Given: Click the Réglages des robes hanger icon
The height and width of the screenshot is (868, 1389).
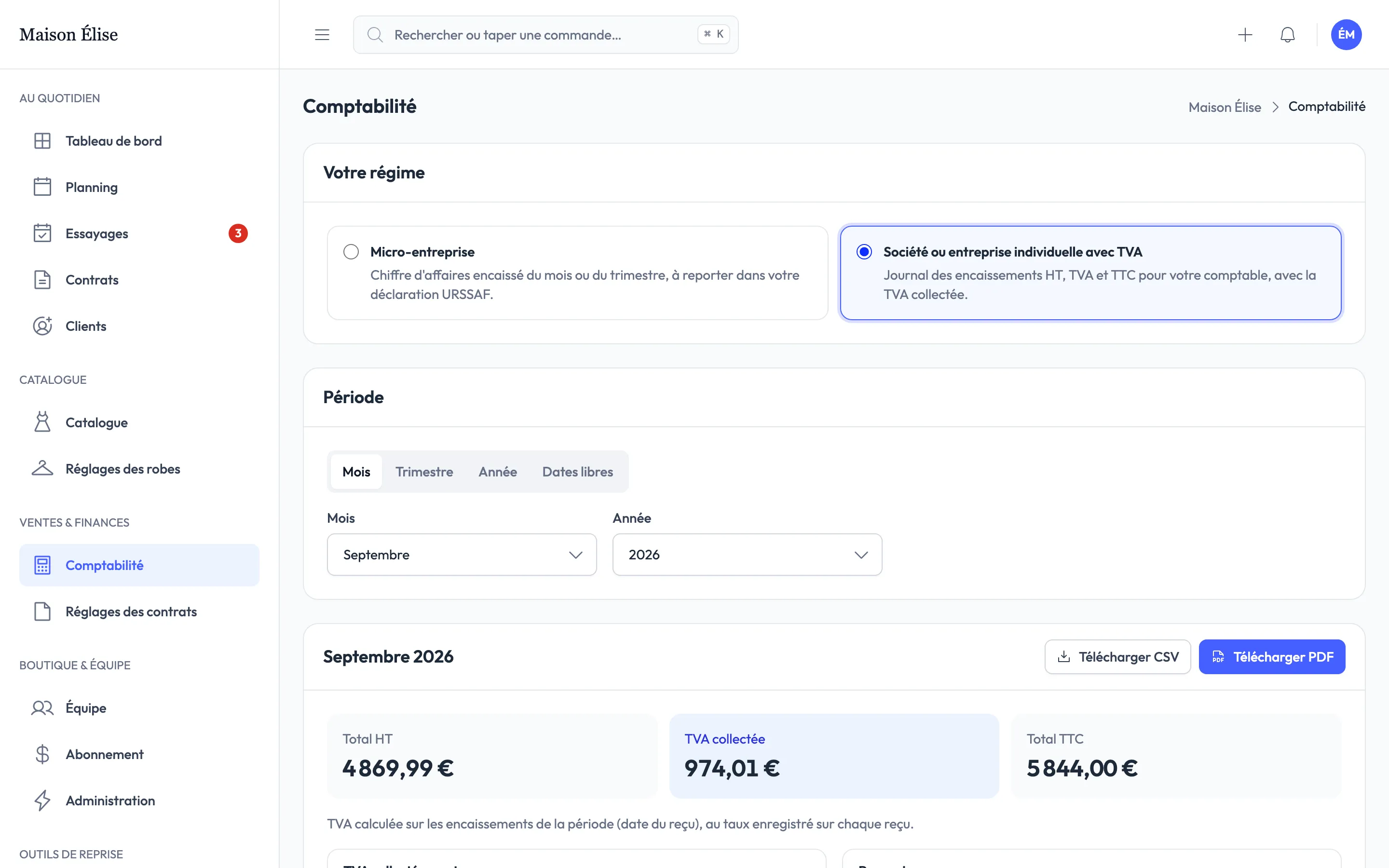Looking at the screenshot, I should click(x=42, y=468).
